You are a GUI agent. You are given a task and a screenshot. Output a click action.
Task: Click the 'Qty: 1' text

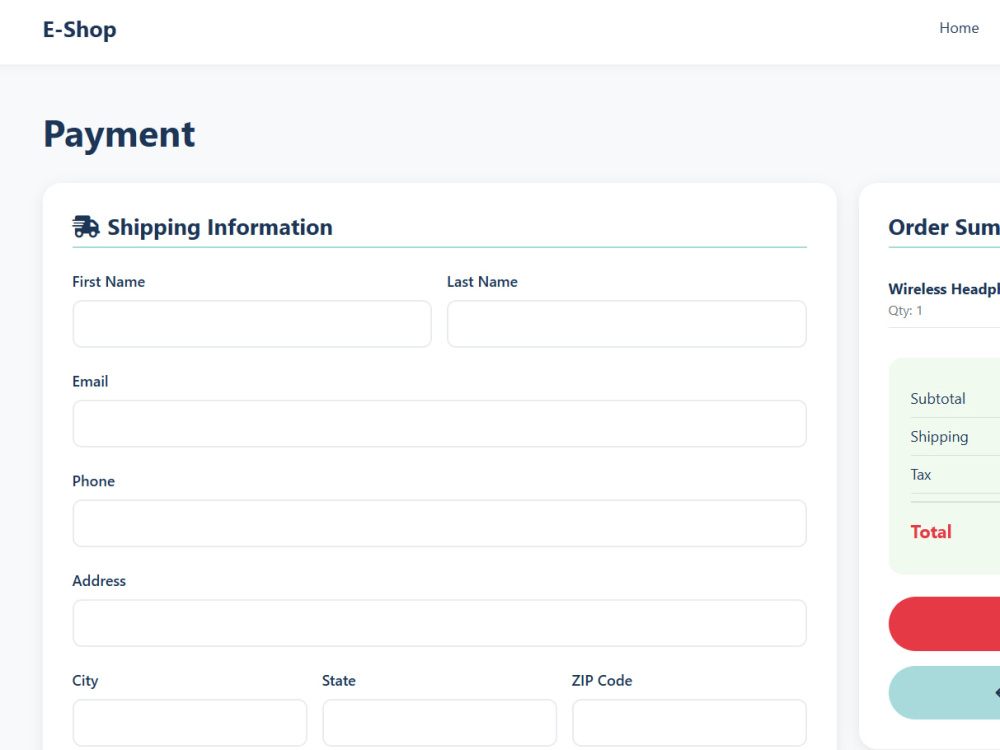pos(905,311)
